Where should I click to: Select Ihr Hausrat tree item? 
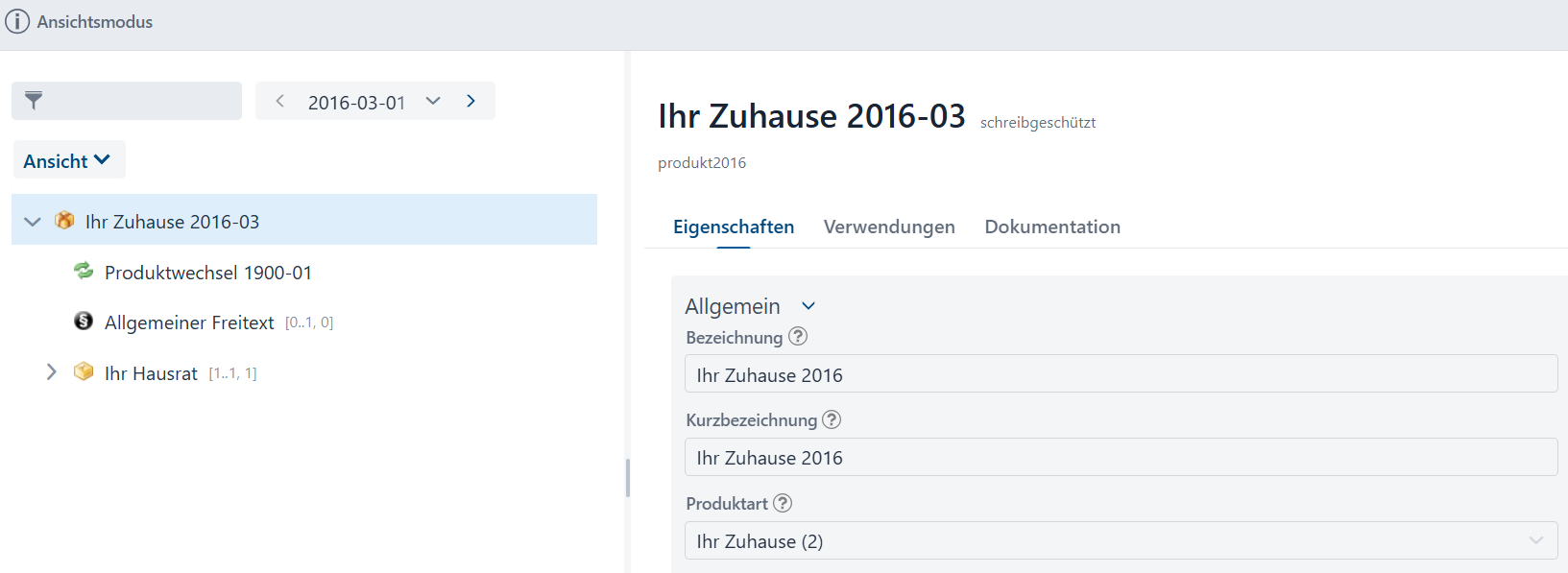coord(151,373)
